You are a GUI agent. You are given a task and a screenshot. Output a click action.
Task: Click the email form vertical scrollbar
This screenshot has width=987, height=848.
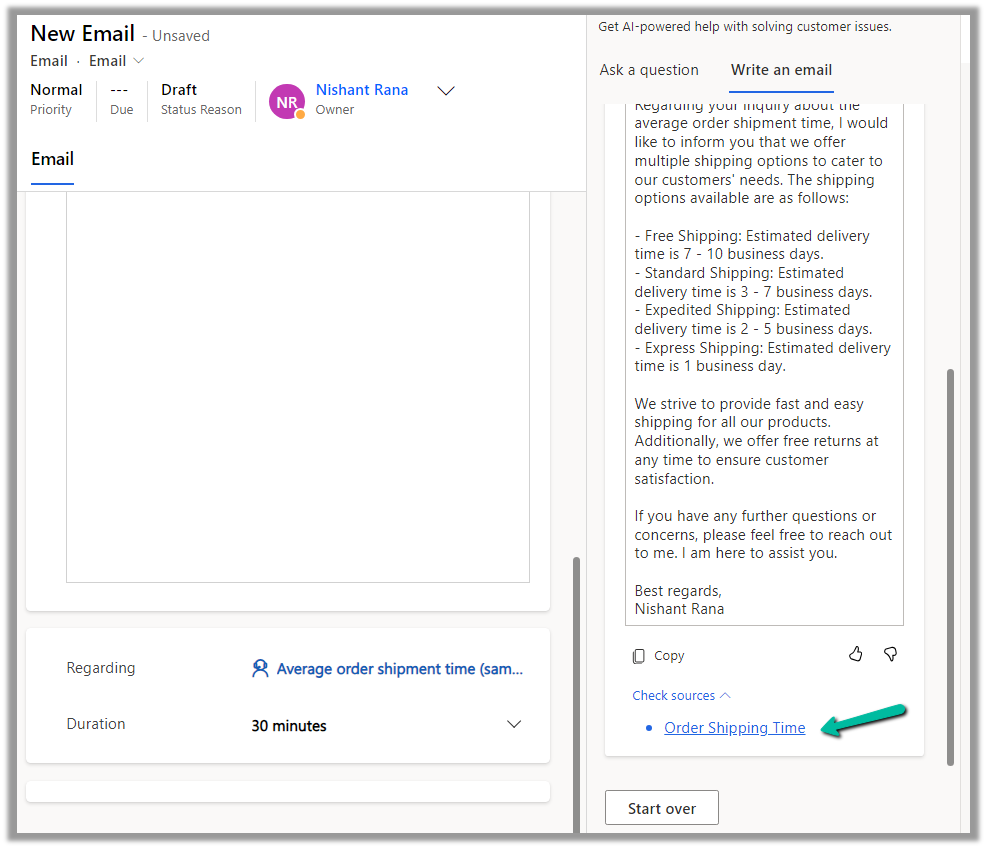tap(575, 690)
